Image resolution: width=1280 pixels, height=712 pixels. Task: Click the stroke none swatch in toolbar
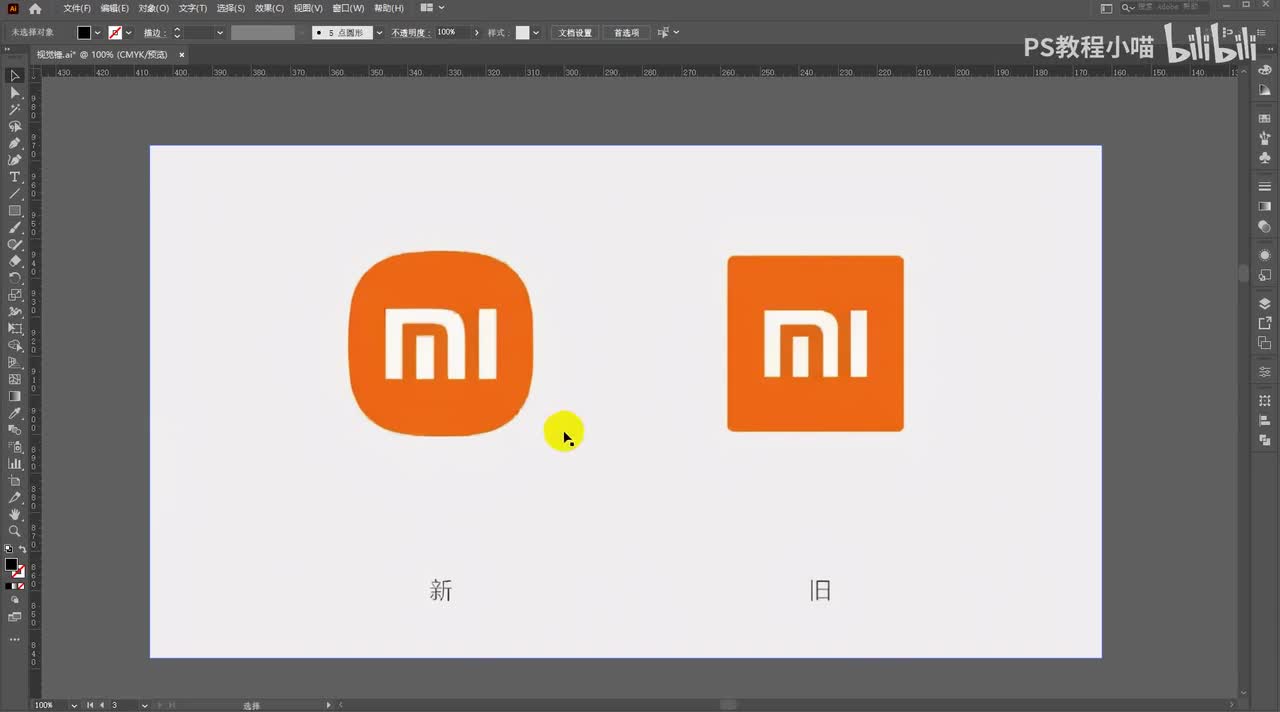tap(19, 572)
